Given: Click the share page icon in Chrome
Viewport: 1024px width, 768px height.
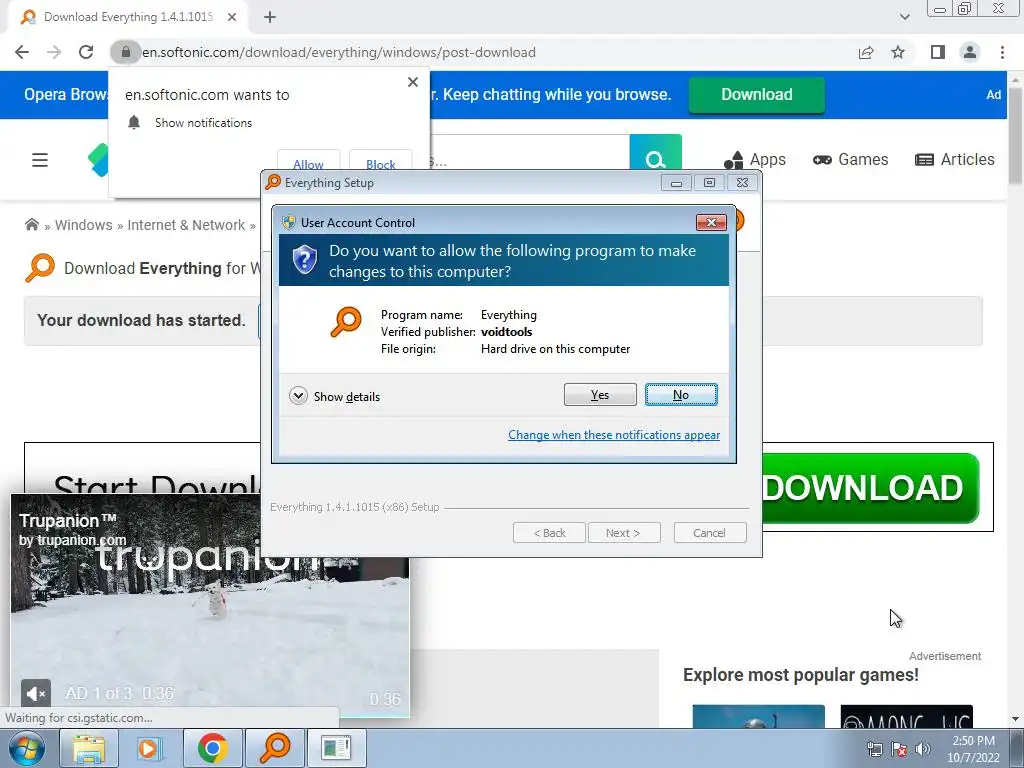Looking at the screenshot, I should tap(866, 52).
